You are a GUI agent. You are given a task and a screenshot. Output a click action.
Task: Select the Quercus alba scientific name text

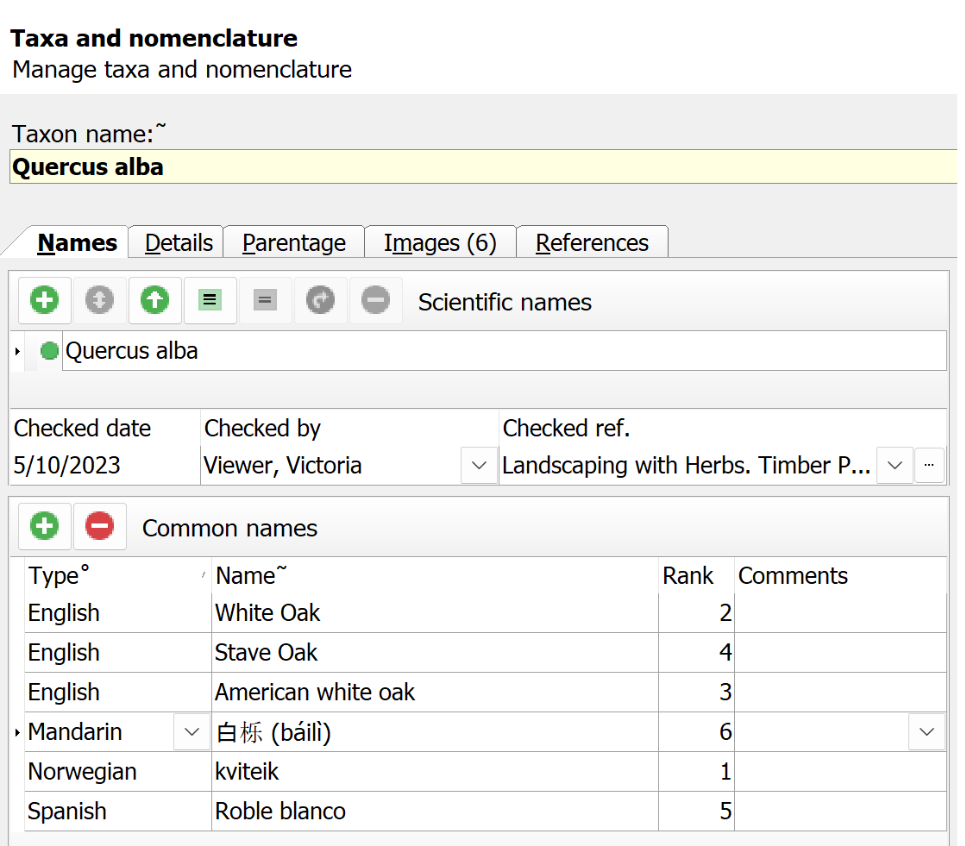click(132, 351)
